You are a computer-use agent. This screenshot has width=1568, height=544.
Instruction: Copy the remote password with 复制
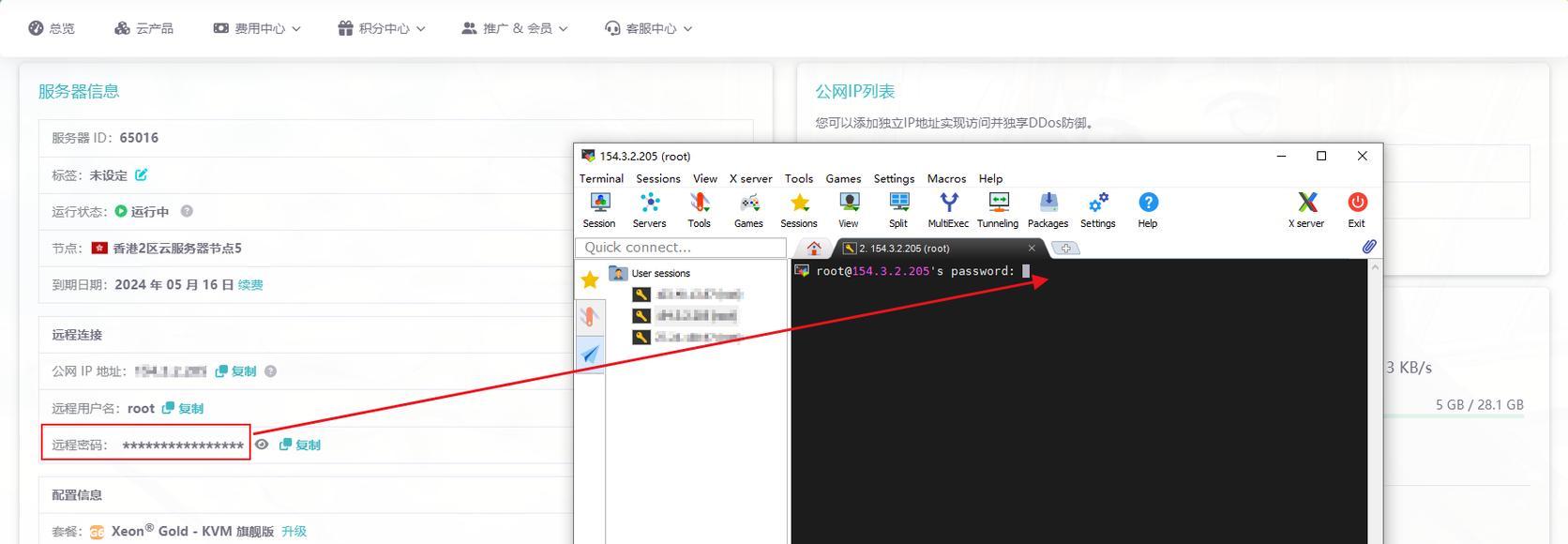pos(300,445)
